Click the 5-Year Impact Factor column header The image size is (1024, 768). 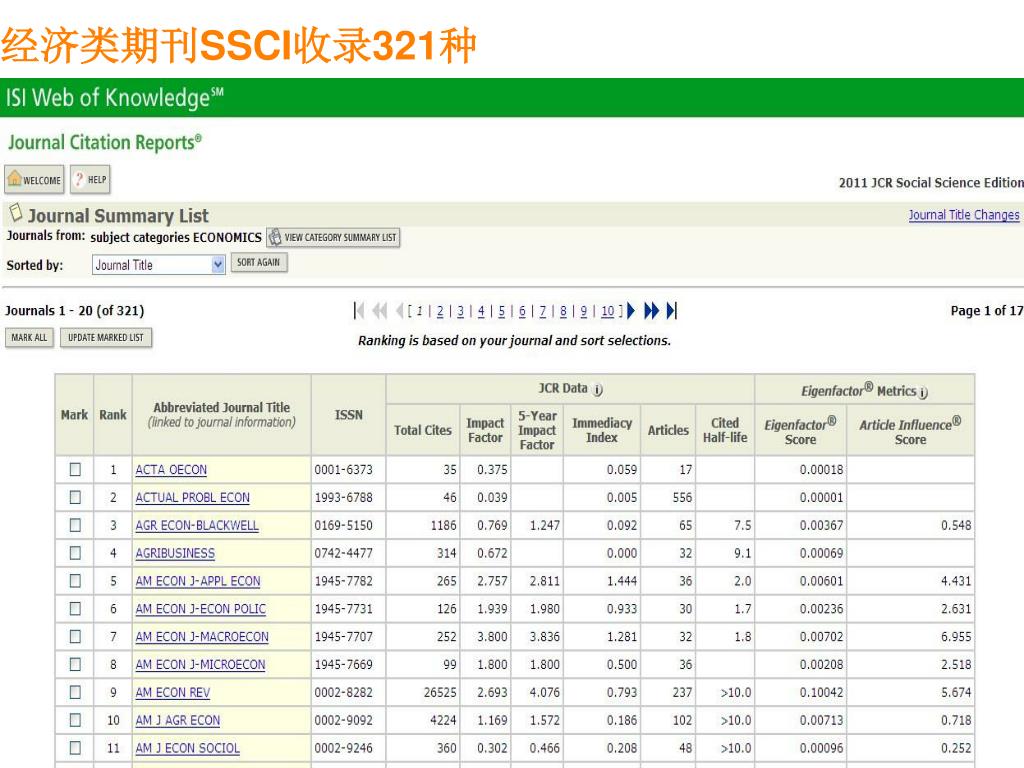point(537,430)
